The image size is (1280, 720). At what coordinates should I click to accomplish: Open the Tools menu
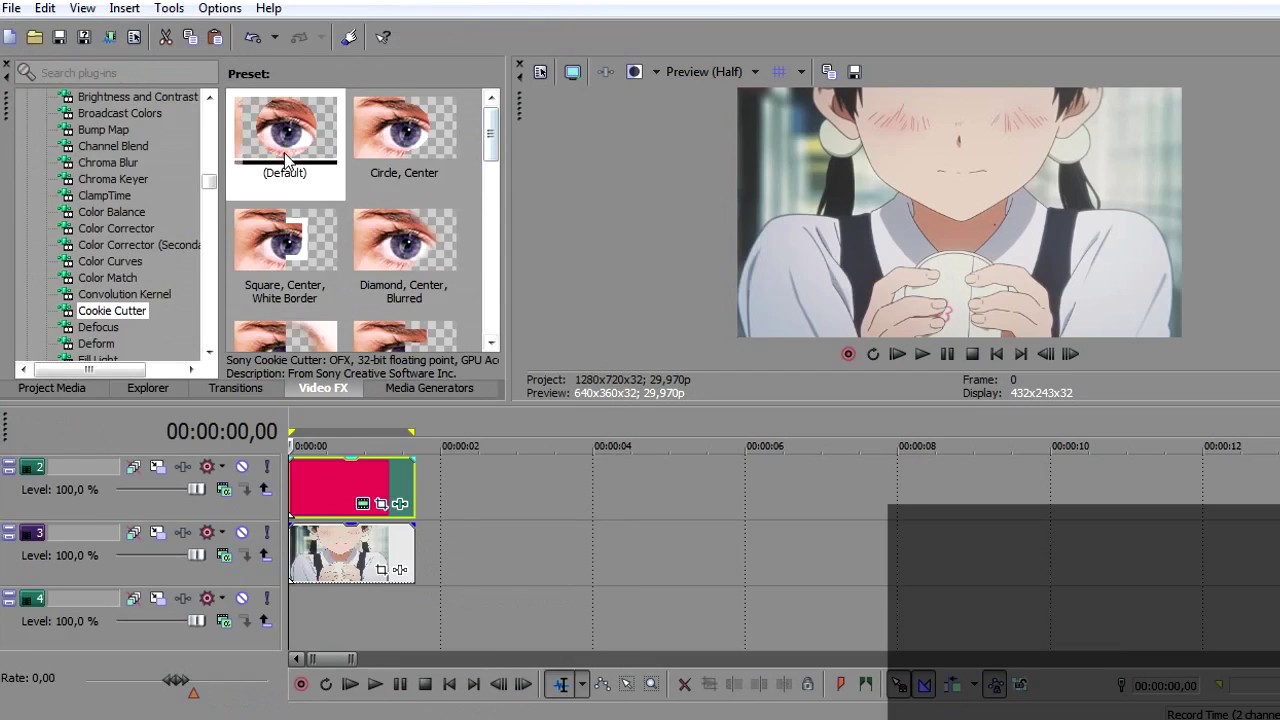pyautogui.click(x=169, y=8)
